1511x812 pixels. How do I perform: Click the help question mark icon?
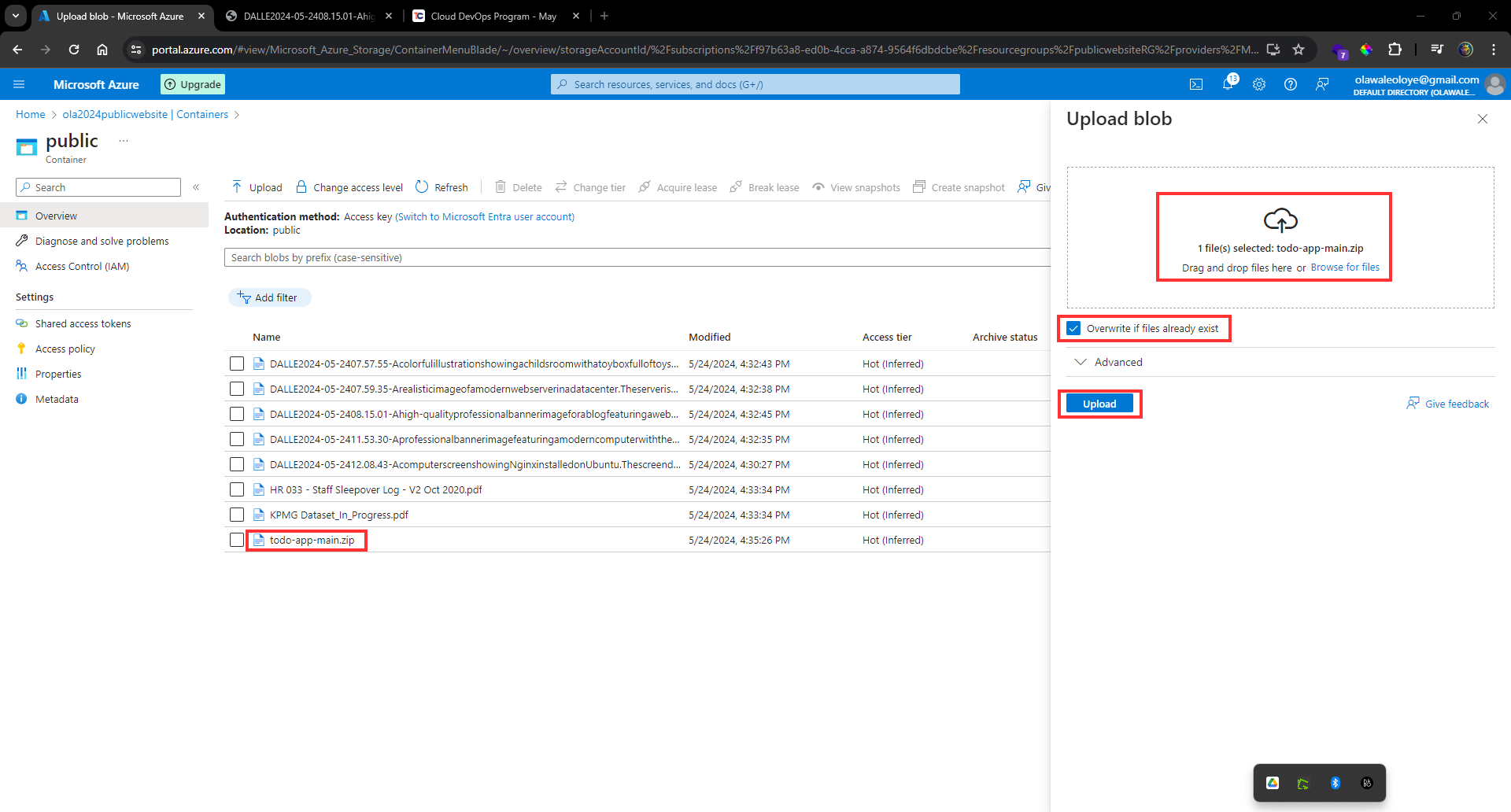pos(1291,84)
